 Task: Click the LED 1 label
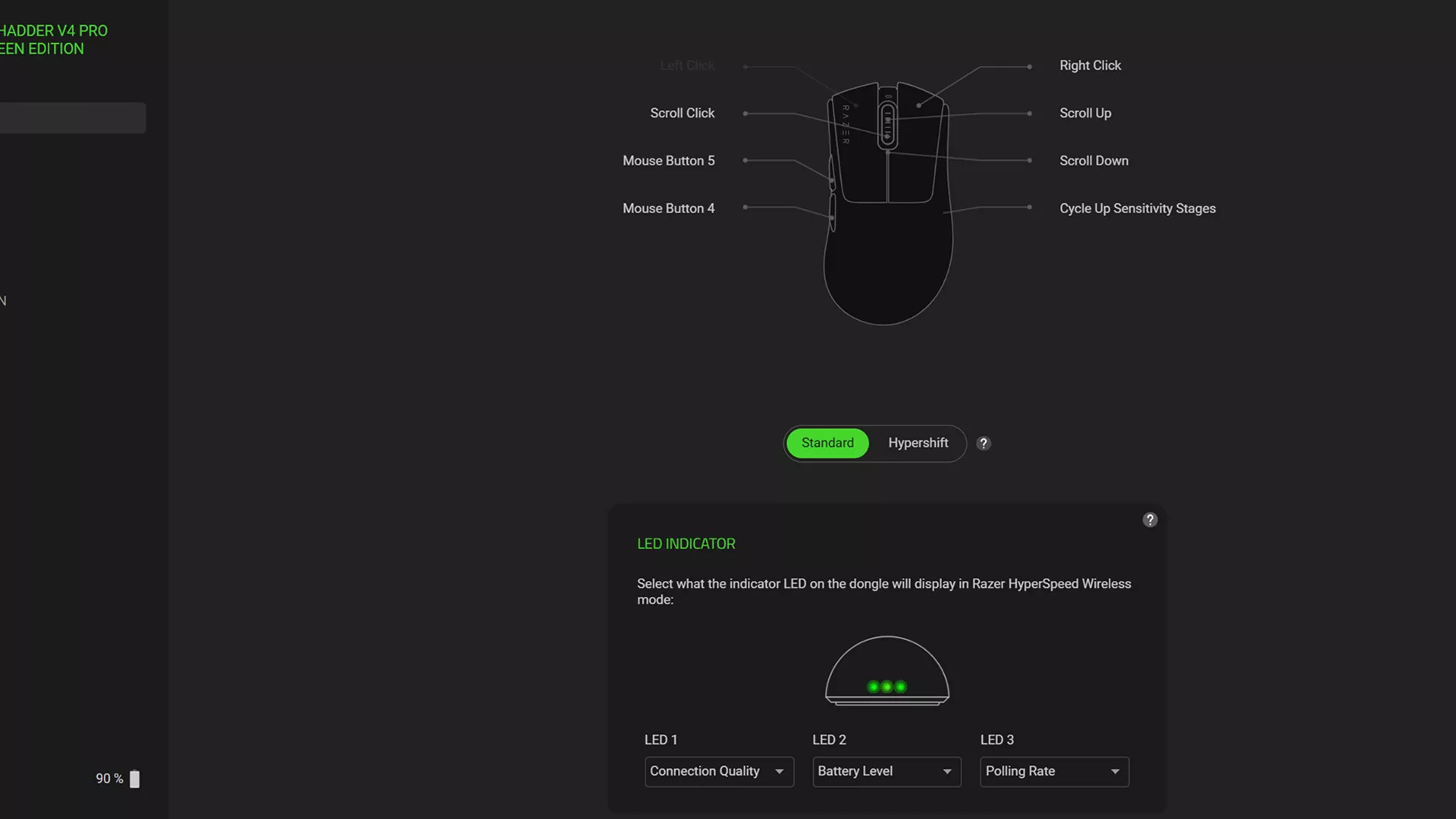(x=661, y=739)
